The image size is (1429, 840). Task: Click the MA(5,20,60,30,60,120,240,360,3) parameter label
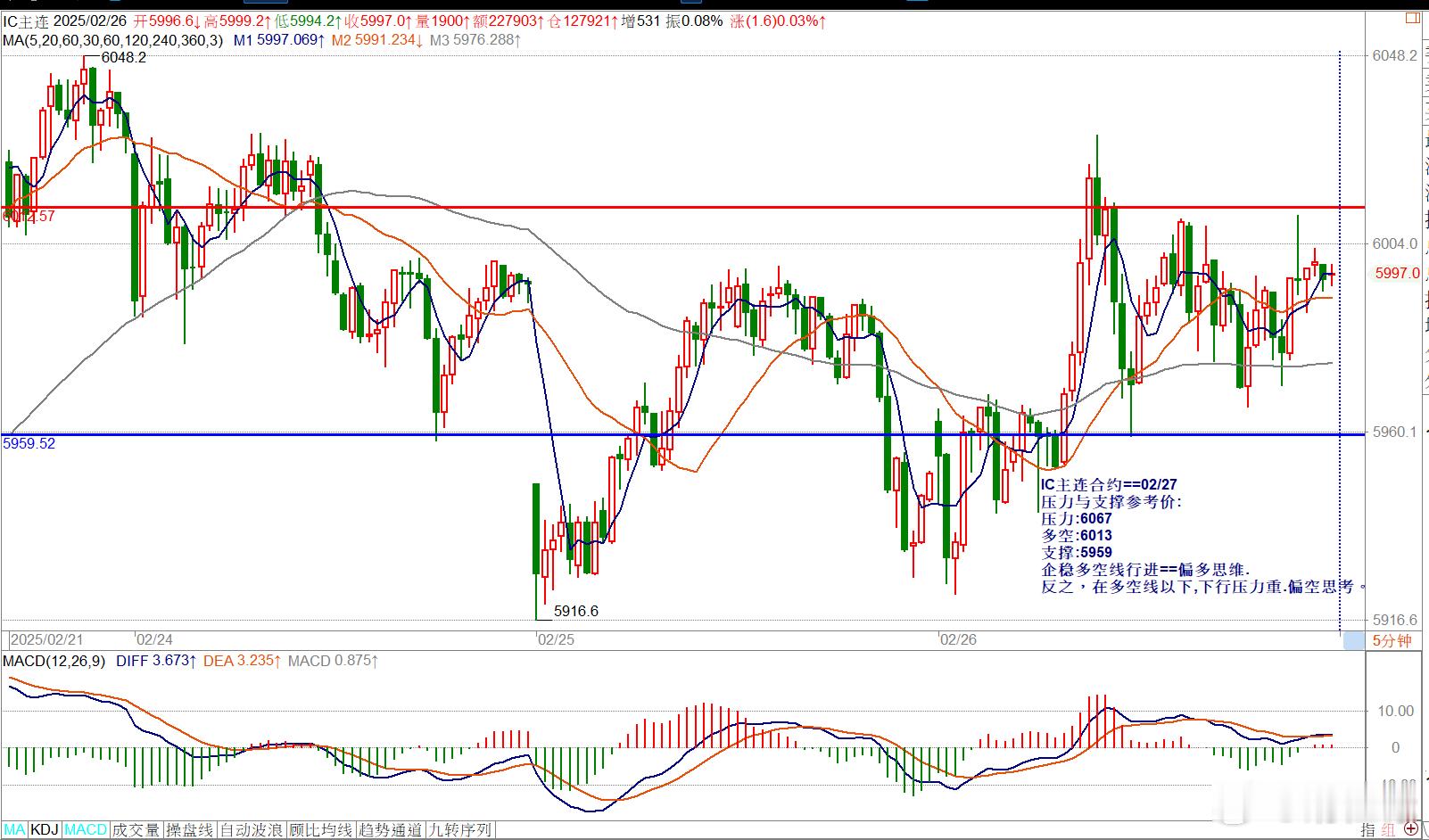coord(113,40)
